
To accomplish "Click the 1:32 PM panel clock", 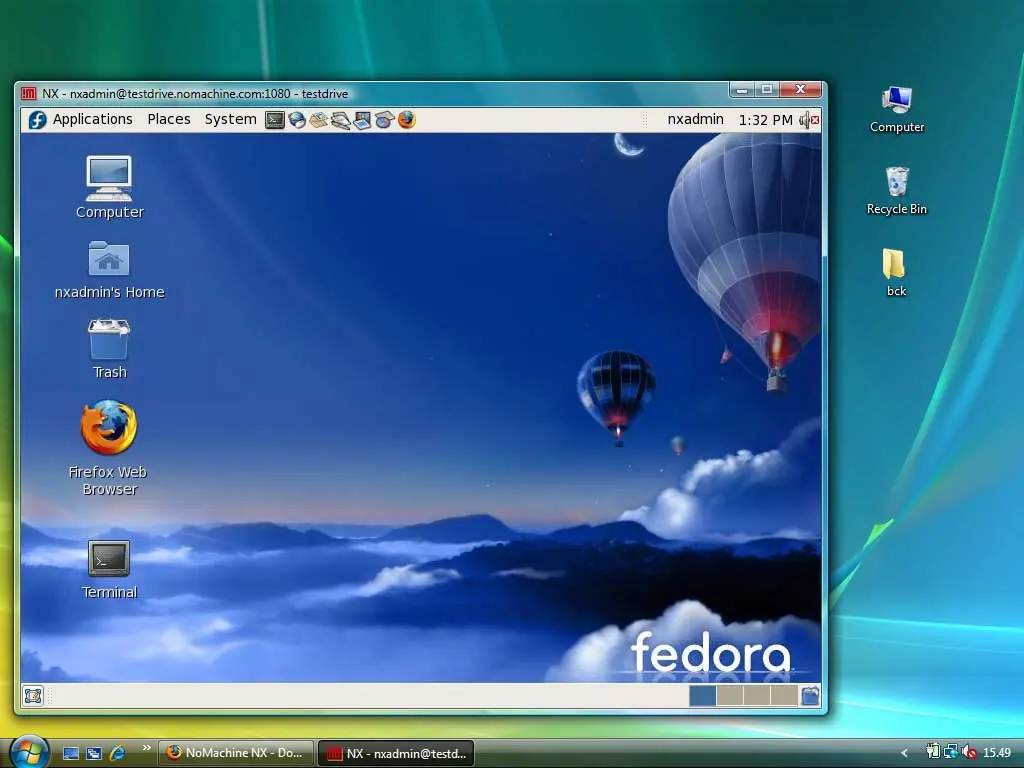I will click(x=765, y=120).
